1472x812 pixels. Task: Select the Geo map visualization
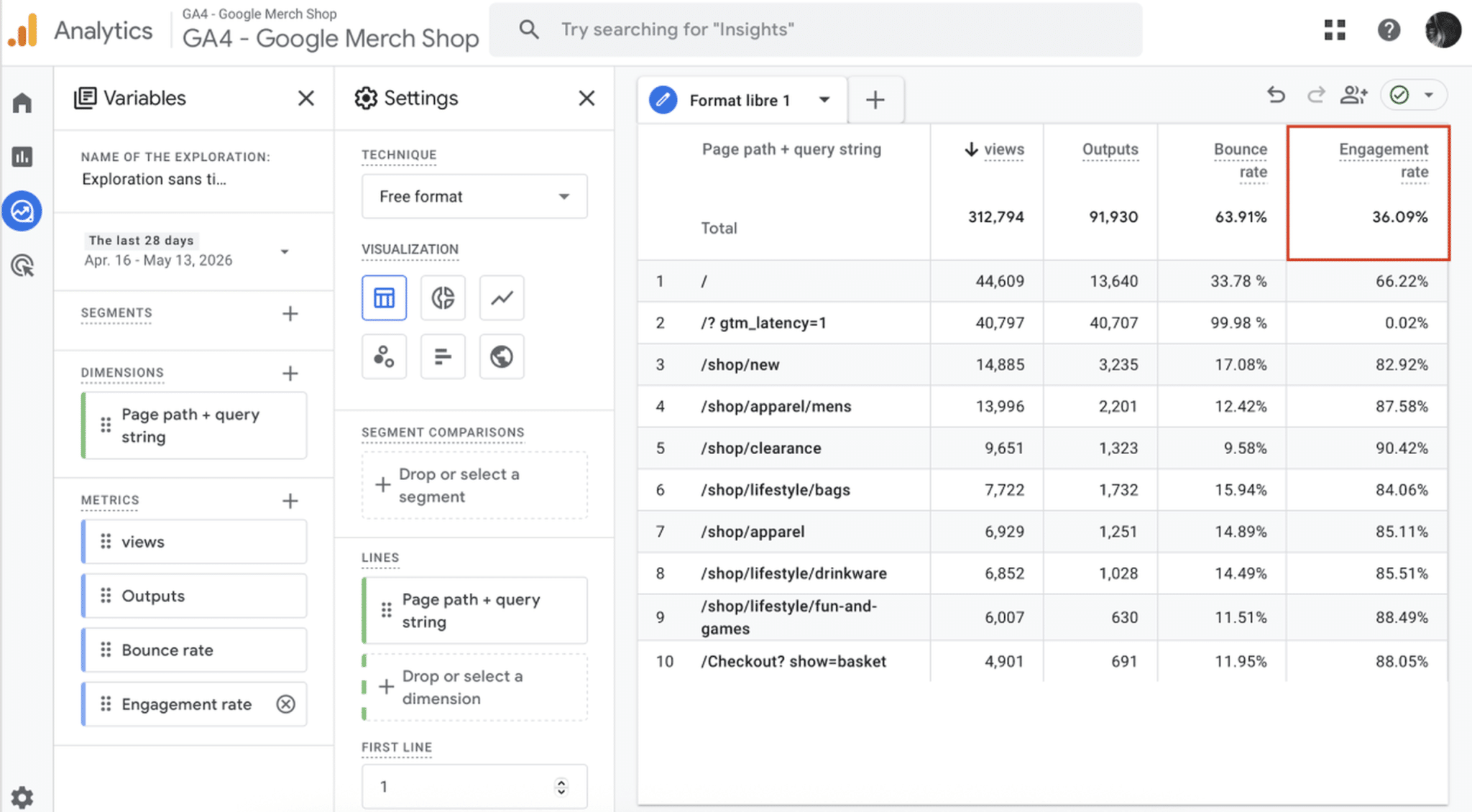(502, 356)
